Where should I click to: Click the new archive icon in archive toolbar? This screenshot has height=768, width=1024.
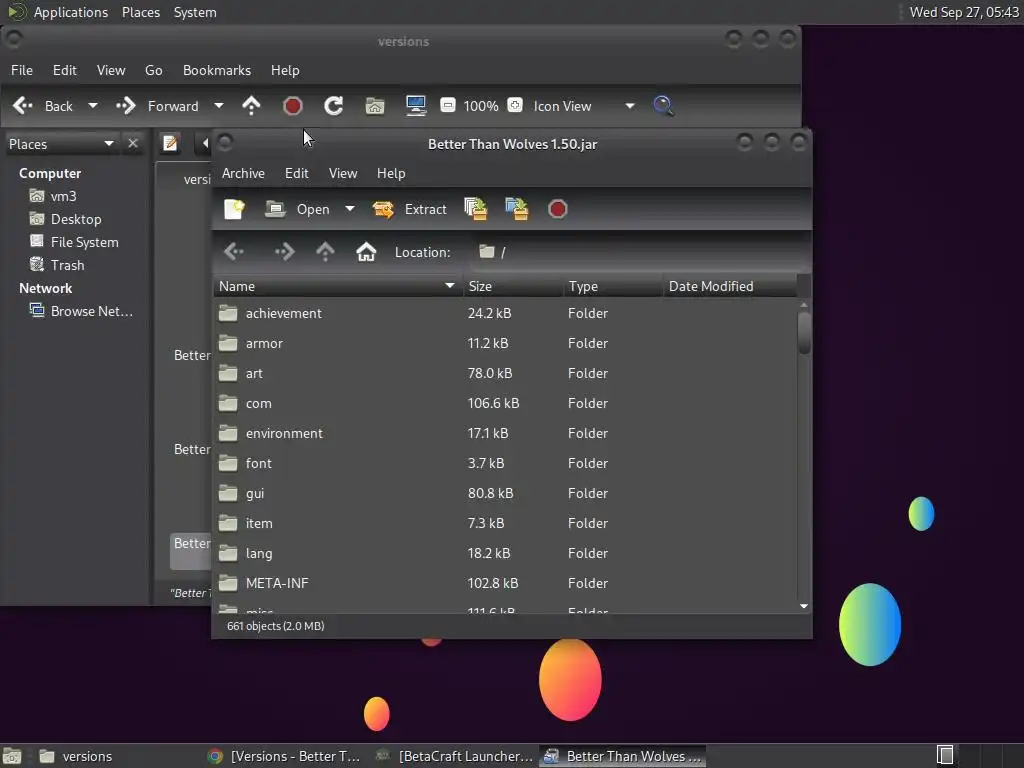[234, 209]
